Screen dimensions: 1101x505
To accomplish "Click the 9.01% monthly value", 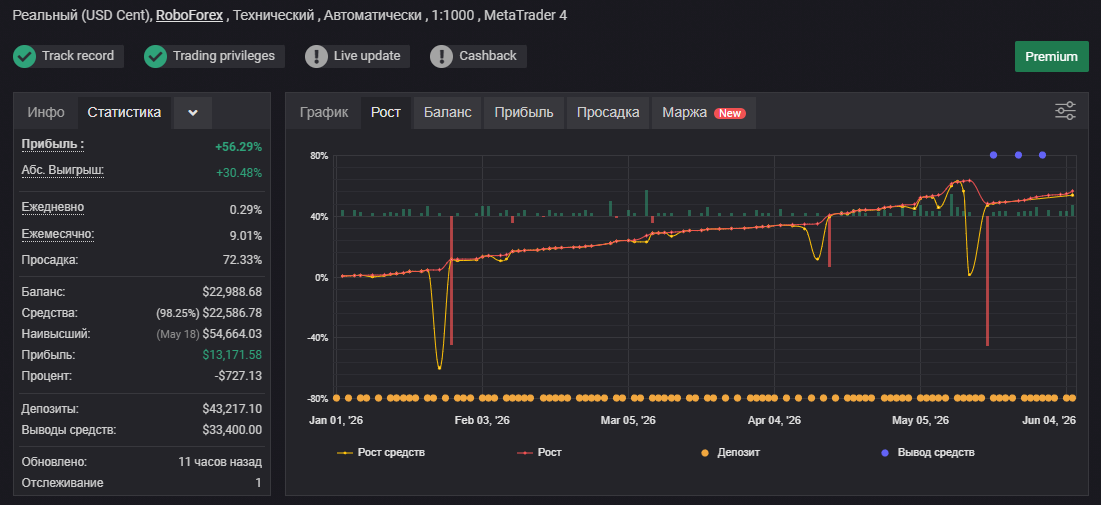I will [246, 235].
